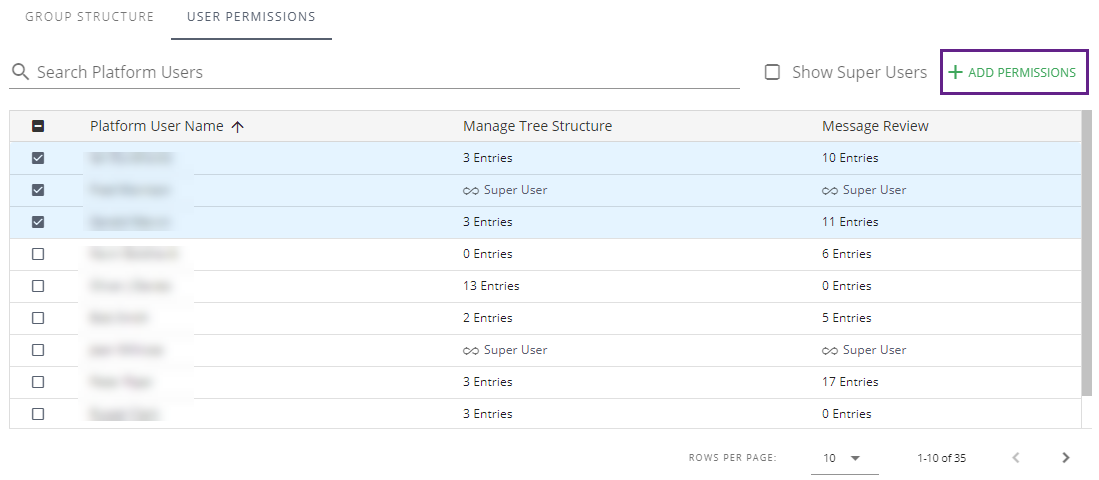Click infinity icon under Manage Tree Structure in checked Super User row

(471, 191)
